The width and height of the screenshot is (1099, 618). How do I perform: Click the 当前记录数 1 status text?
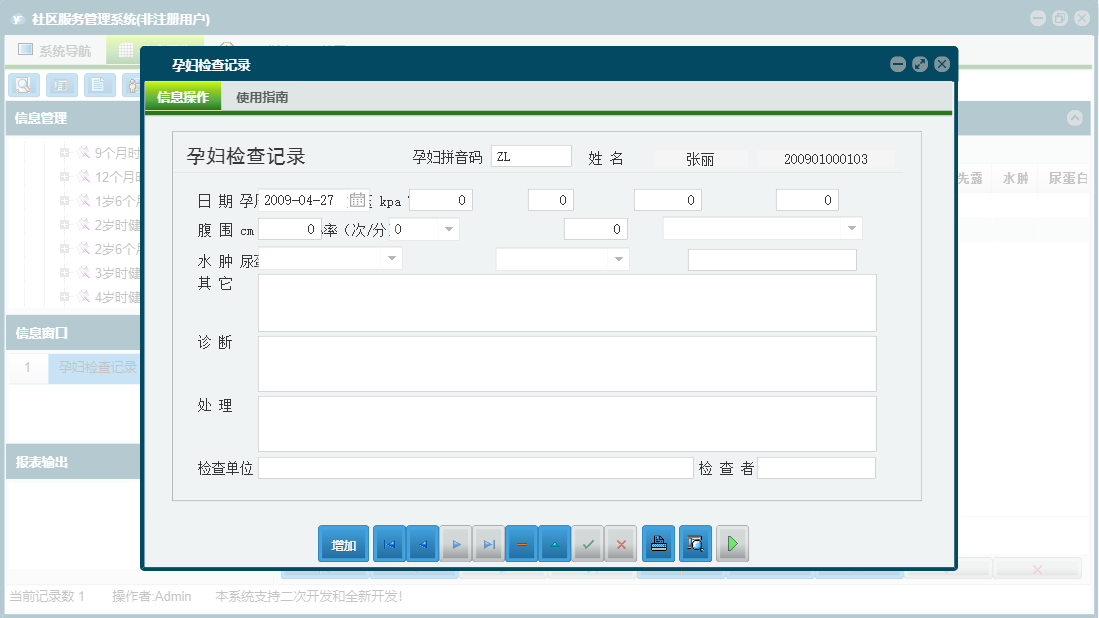[x=47, y=596]
